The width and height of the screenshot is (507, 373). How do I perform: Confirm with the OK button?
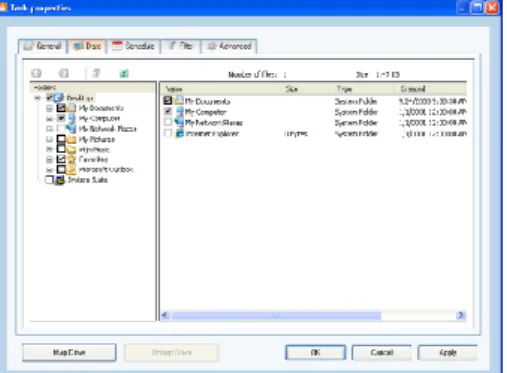coord(315,352)
